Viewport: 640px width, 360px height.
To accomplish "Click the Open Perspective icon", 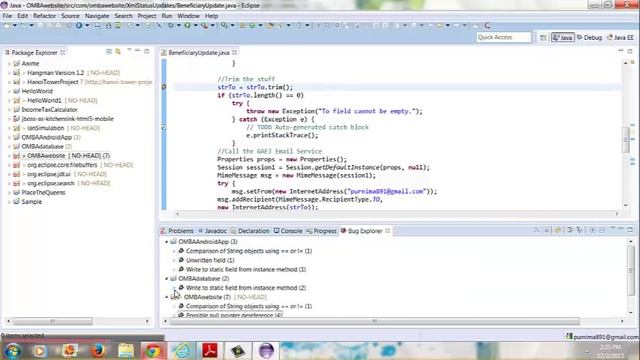I will point(543,38).
